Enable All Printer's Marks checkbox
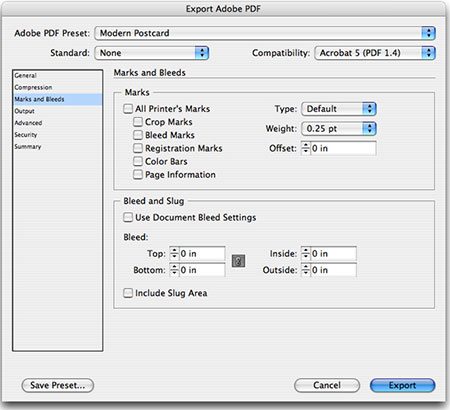The height and width of the screenshot is (410, 450). point(128,109)
